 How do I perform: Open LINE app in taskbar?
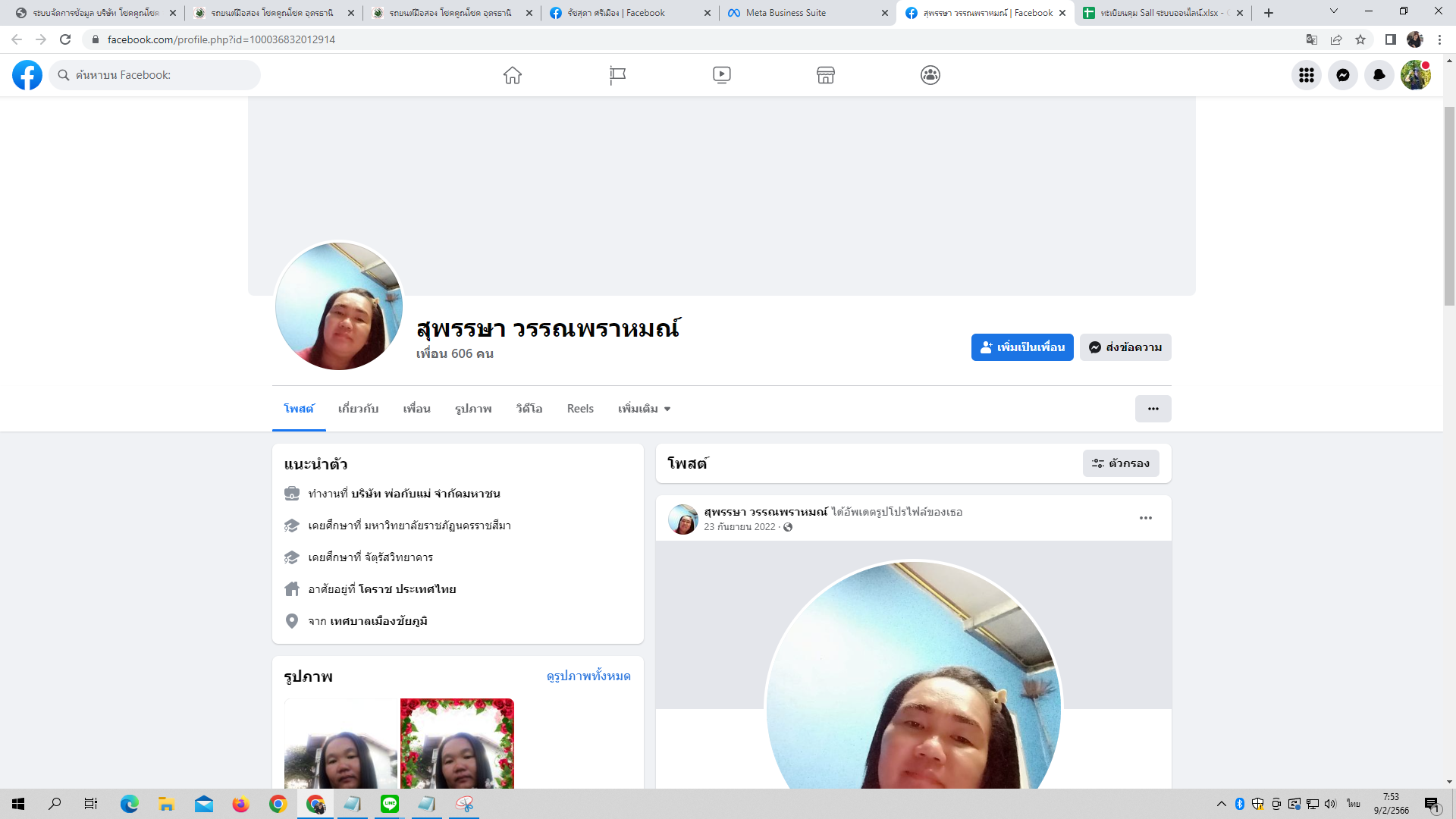pos(390,804)
